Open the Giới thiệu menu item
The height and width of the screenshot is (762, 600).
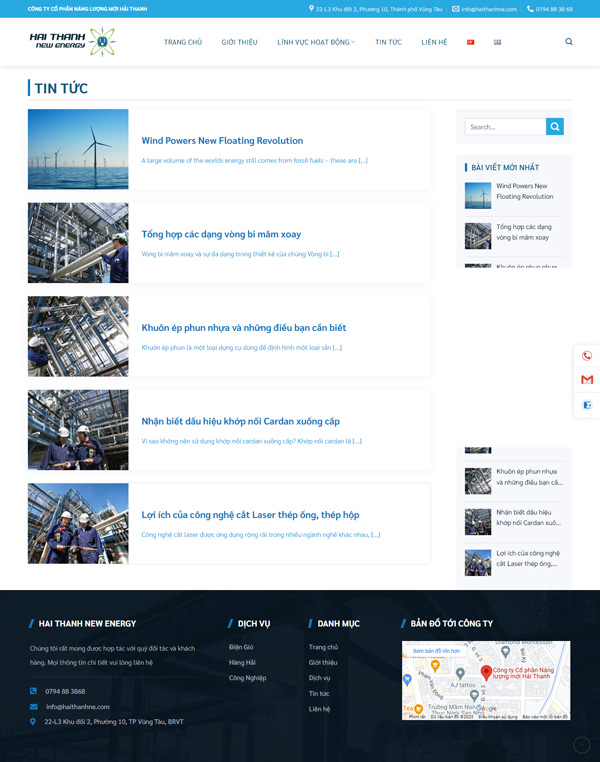coord(239,42)
